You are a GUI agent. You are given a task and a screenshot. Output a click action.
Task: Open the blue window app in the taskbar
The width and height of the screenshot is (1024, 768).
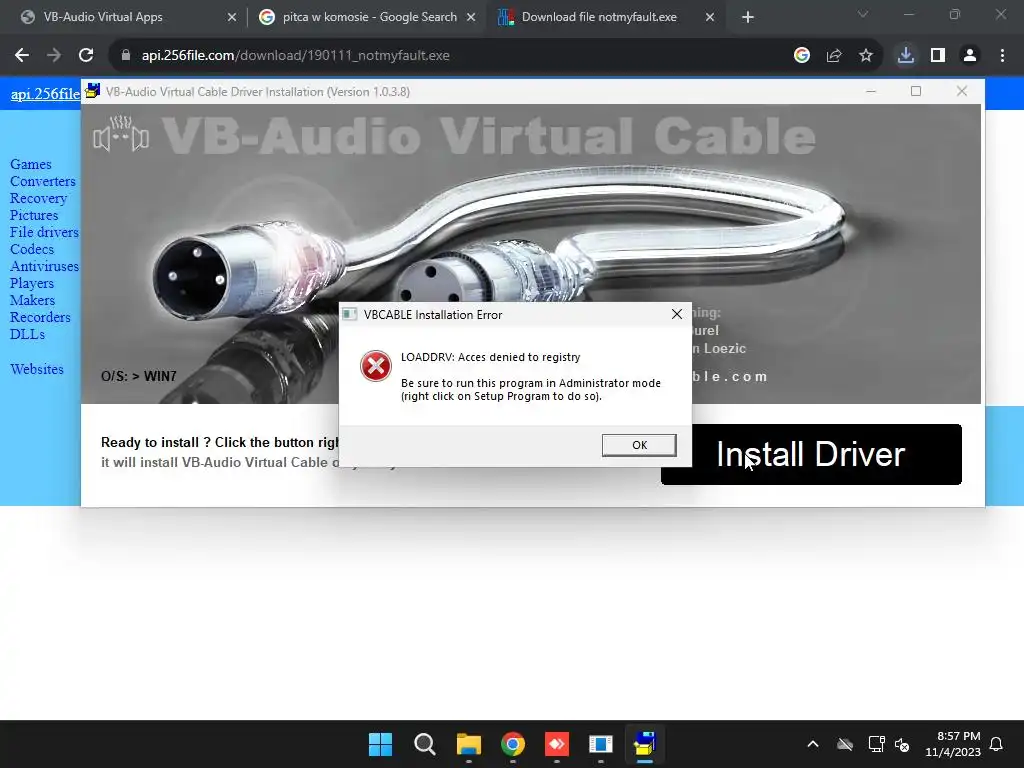[601, 744]
